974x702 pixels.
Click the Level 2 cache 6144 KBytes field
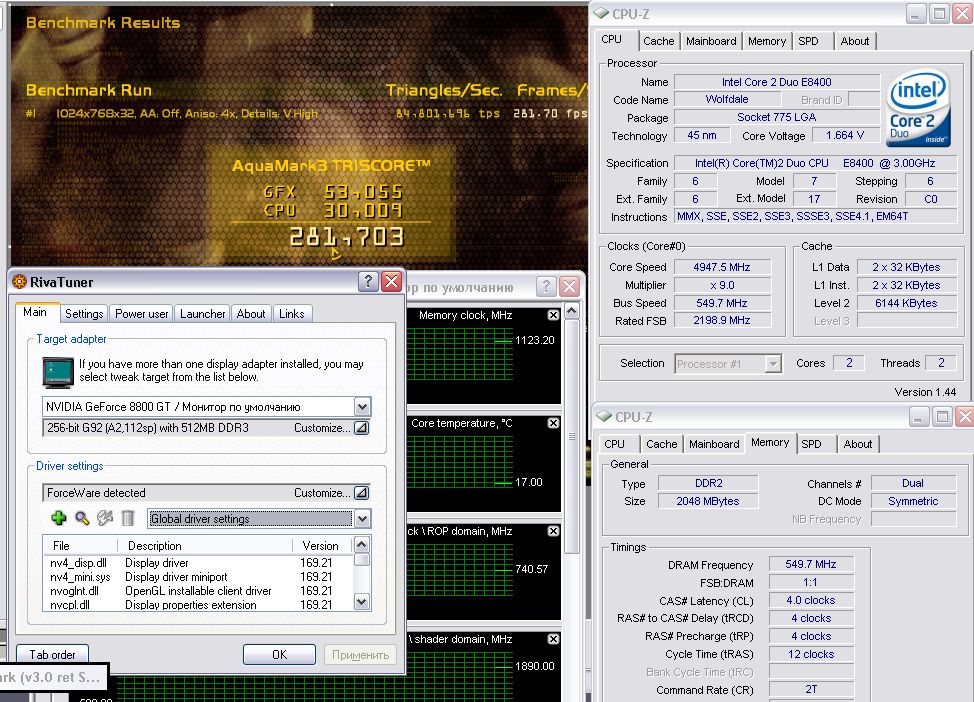tap(906, 303)
